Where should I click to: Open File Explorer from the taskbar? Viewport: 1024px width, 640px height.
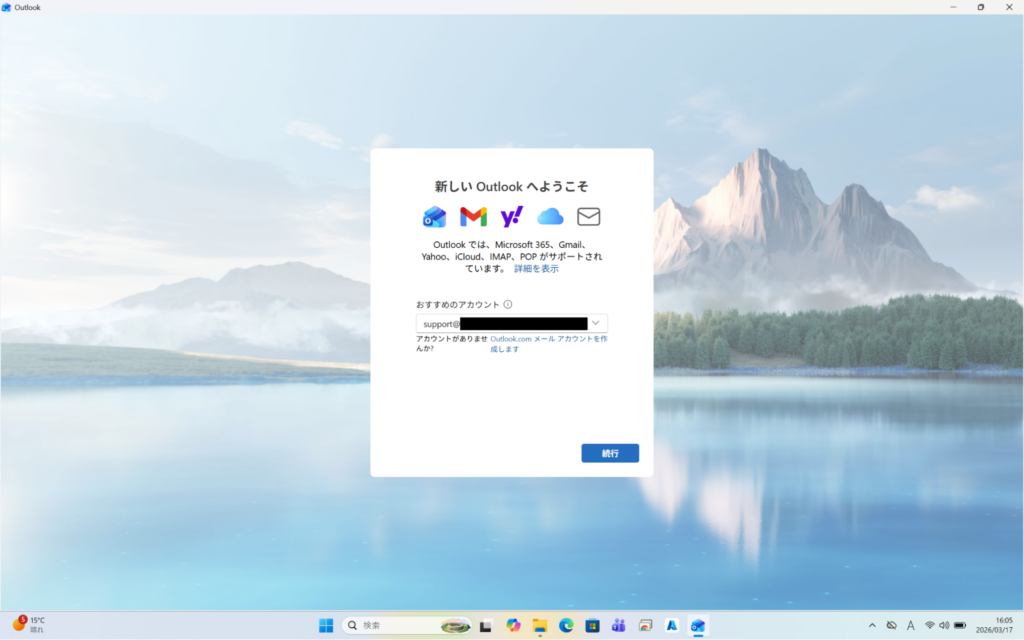pyautogui.click(x=540, y=626)
